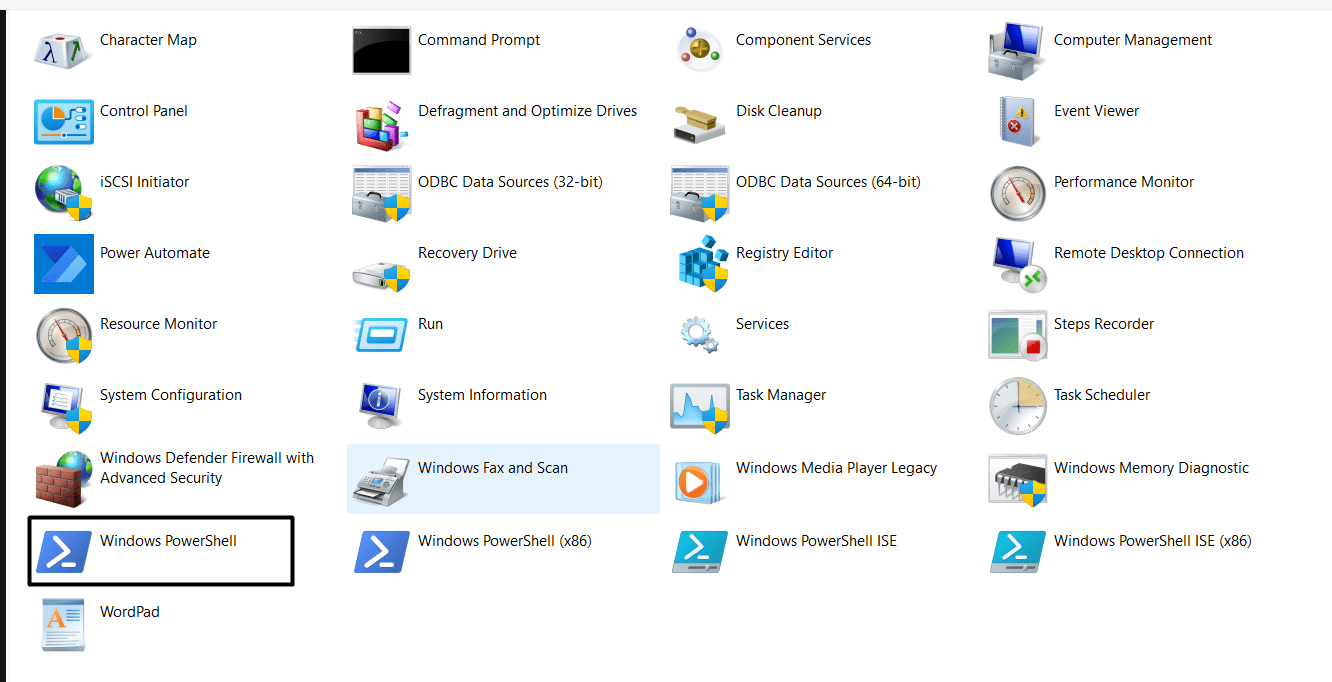Open the Control Panel
The width and height of the screenshot is (1332, 682).
coord(143,110)
